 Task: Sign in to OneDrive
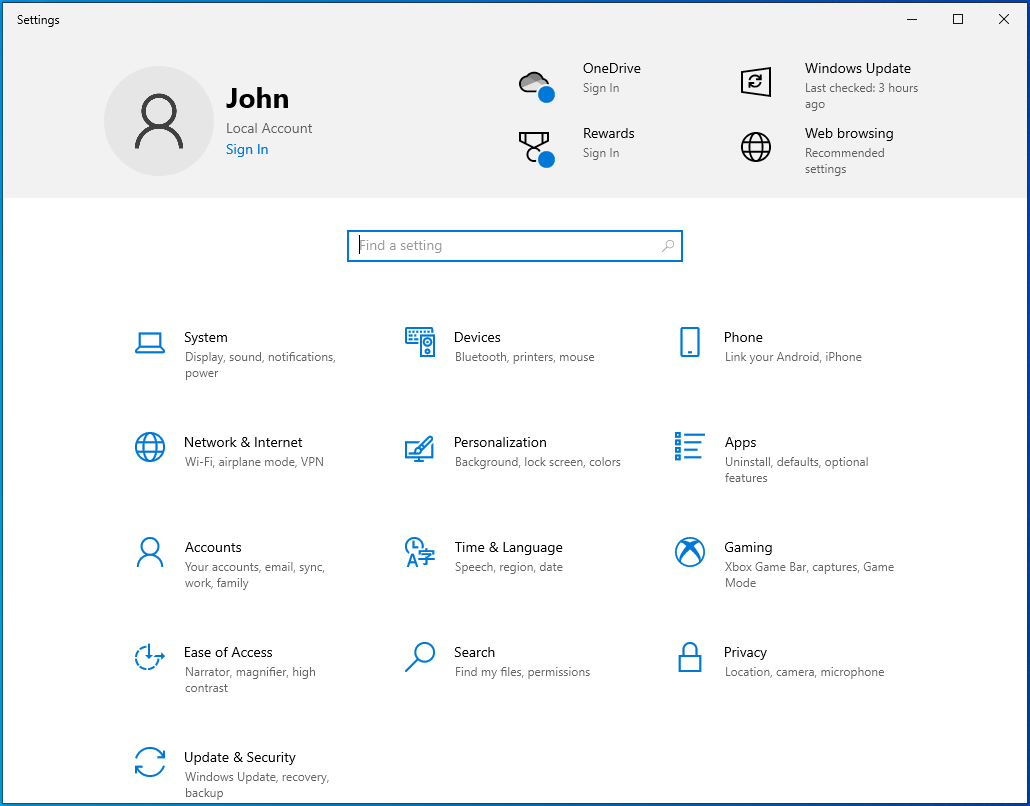point(612,77)
